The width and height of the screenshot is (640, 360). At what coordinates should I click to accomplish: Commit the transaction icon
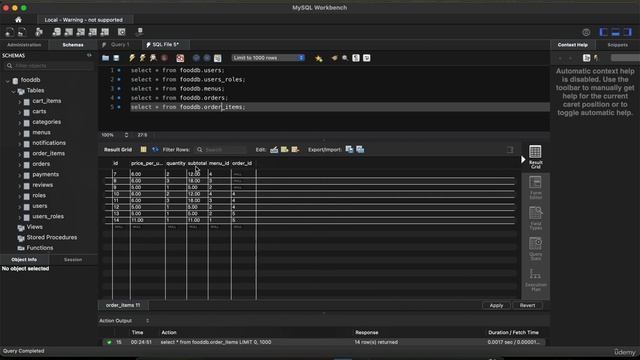pos(196,58)
